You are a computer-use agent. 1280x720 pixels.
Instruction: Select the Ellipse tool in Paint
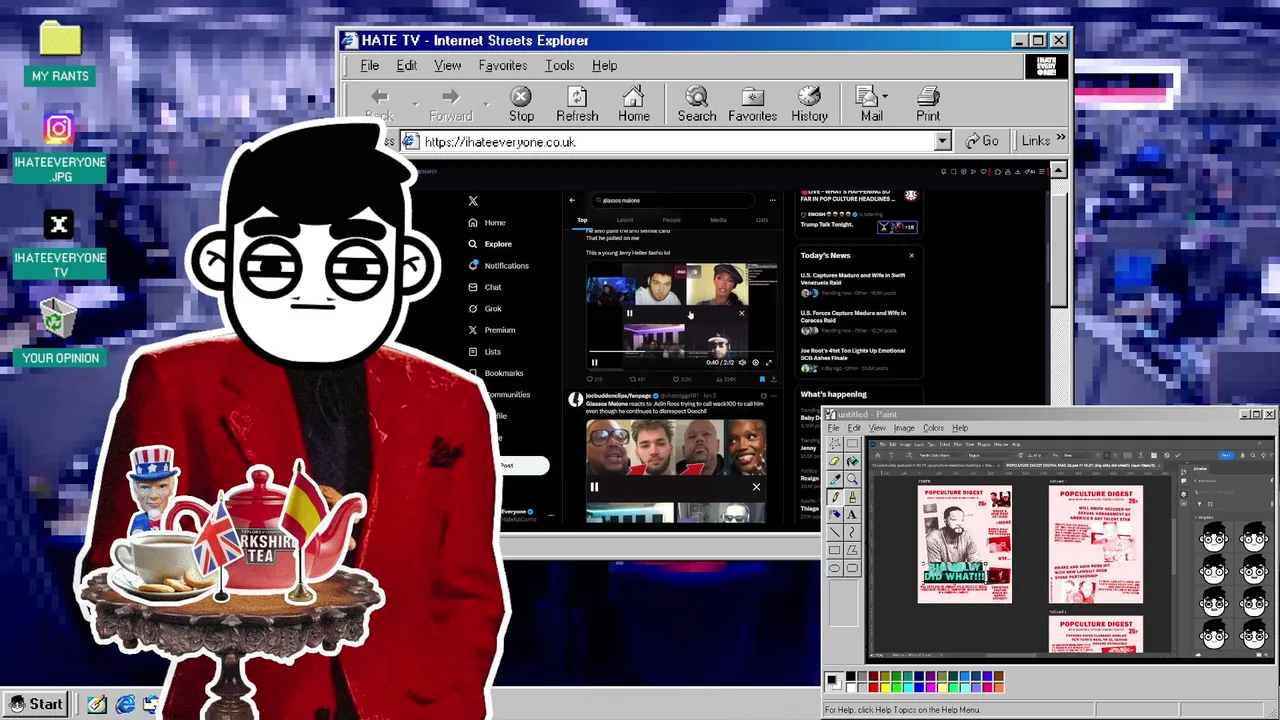[834, 568]
